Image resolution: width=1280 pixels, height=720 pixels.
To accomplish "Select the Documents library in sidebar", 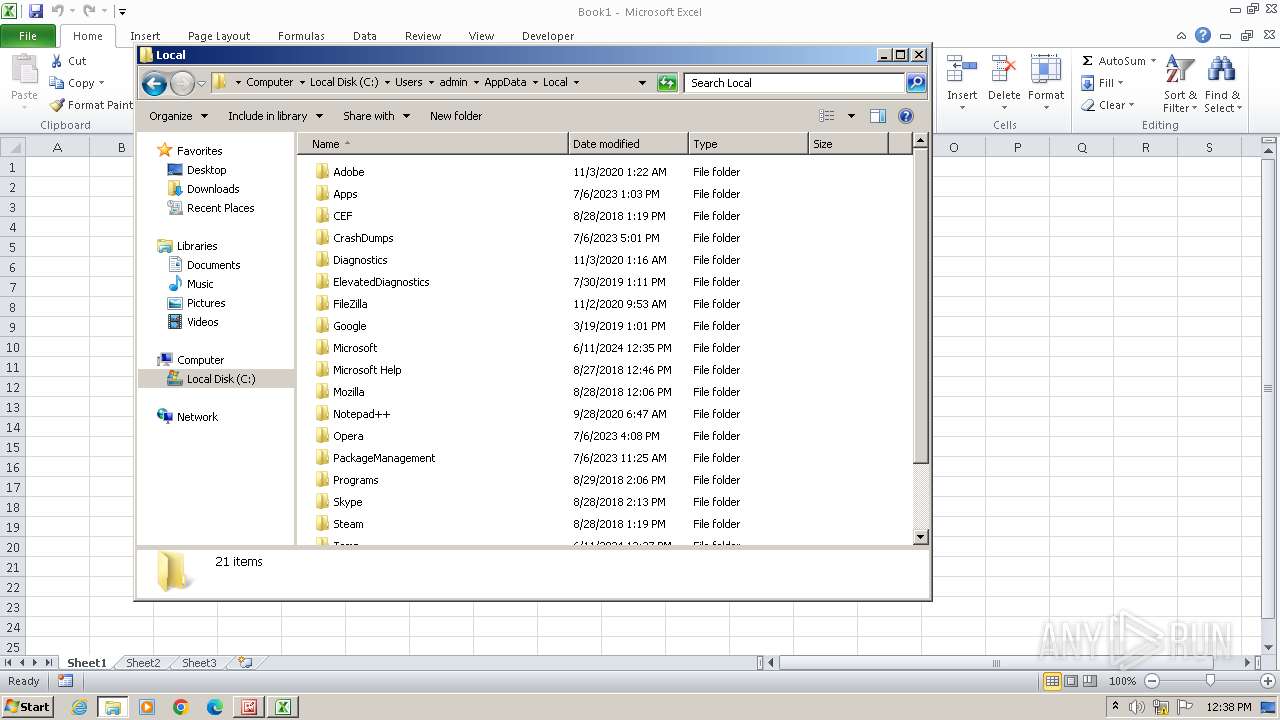I will point(213,265).
